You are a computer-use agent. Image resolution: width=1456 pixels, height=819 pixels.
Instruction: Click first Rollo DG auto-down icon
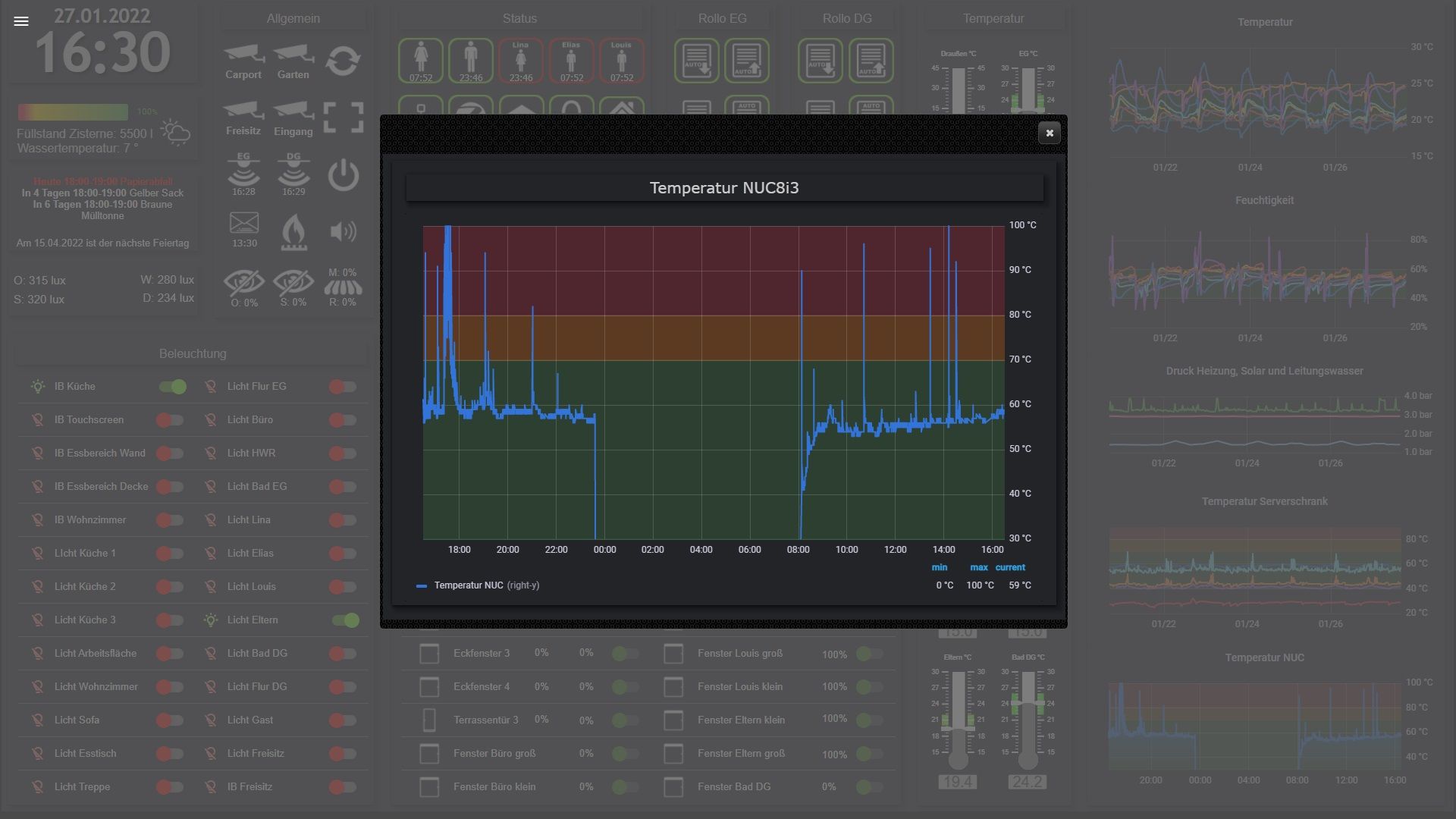click(x=821, y=61)
